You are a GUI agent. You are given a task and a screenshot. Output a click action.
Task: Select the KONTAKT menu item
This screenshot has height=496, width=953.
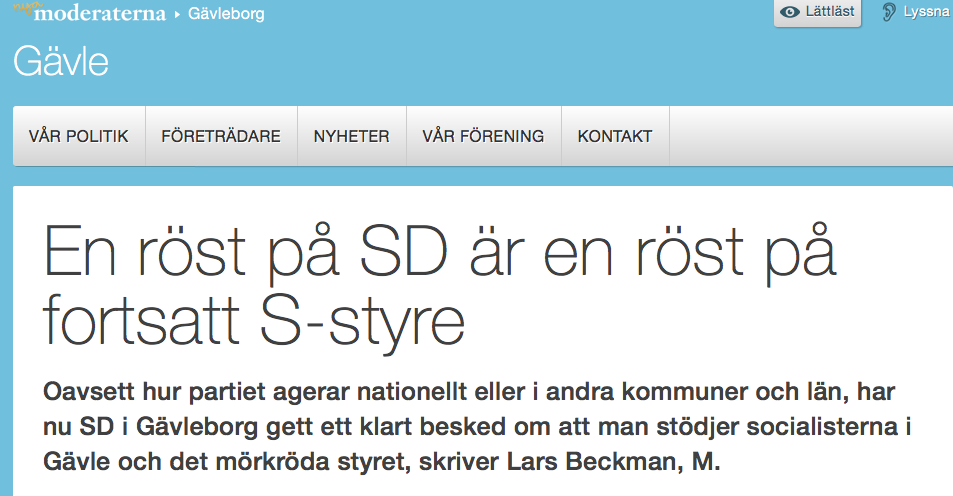point(615,136)
